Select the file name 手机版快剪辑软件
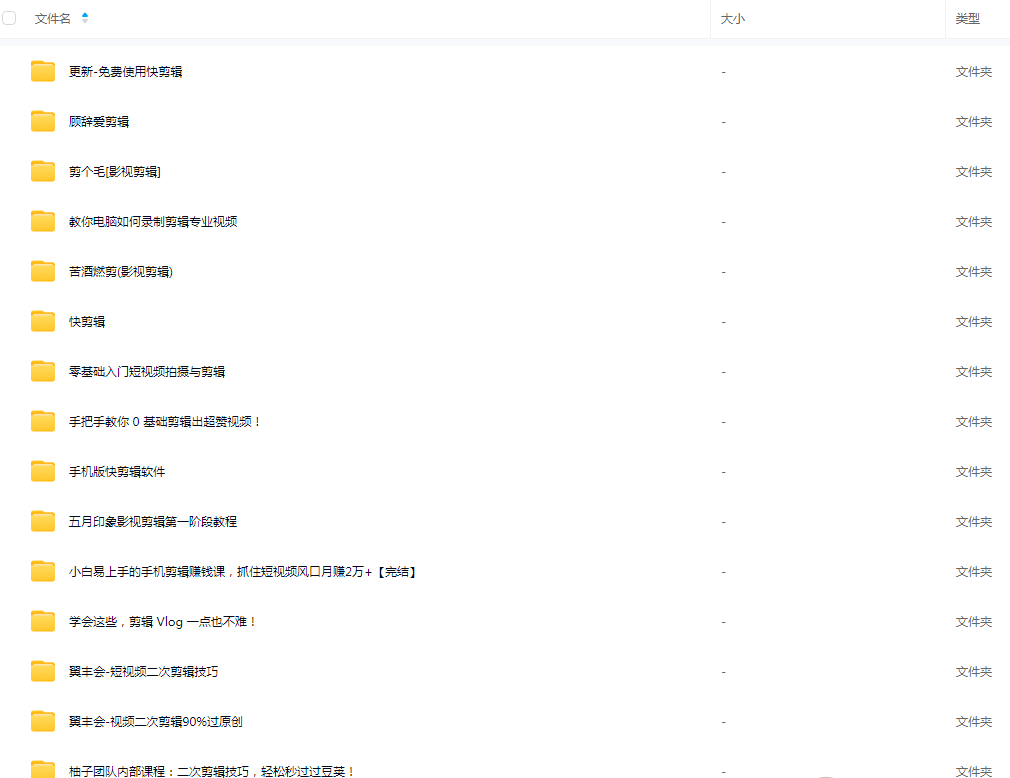The height and width of the screenshot is (778, 1010). click(x=117, y=471)
